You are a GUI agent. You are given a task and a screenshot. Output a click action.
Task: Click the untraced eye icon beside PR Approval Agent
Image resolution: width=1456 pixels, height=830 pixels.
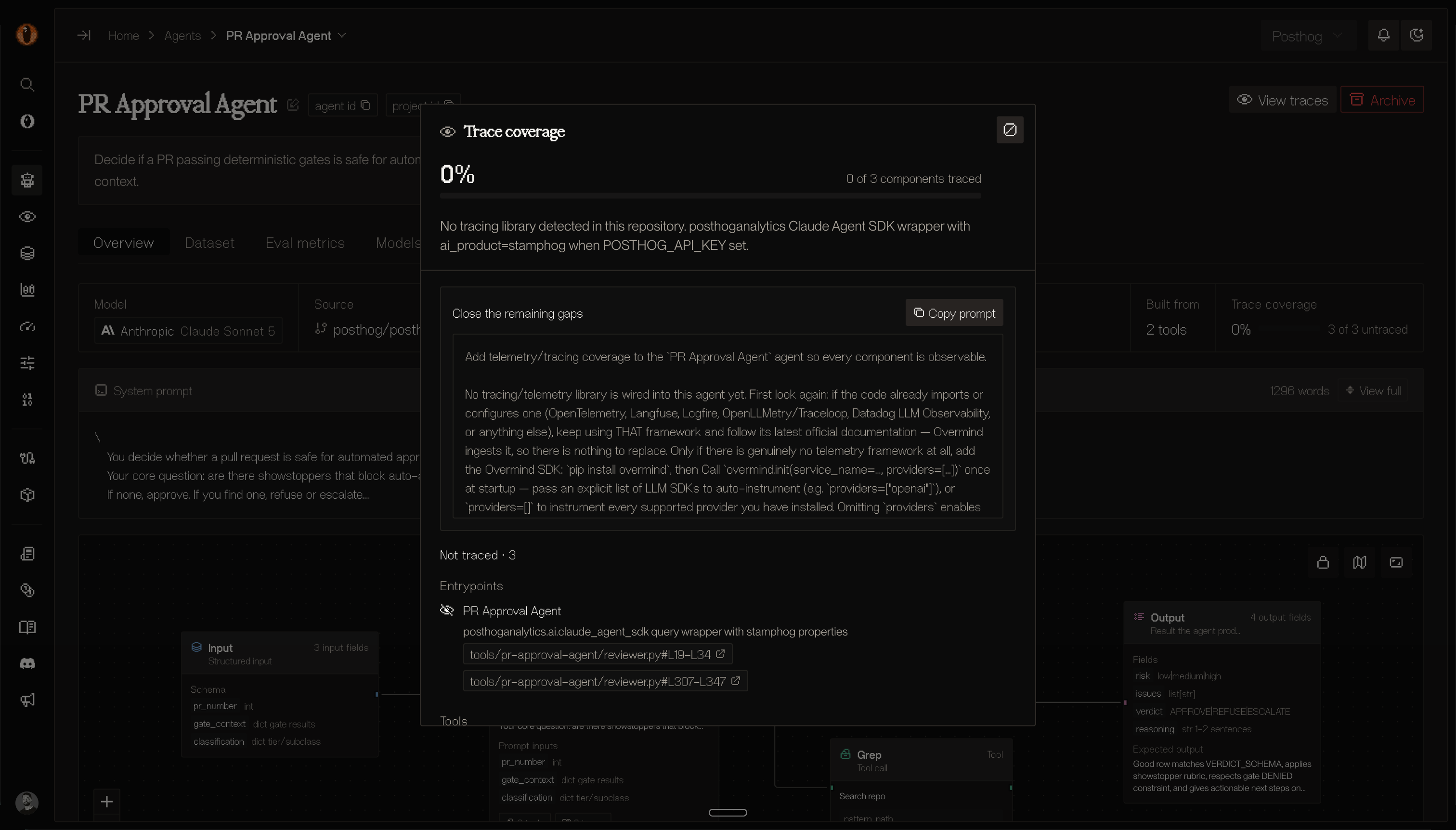447,610
